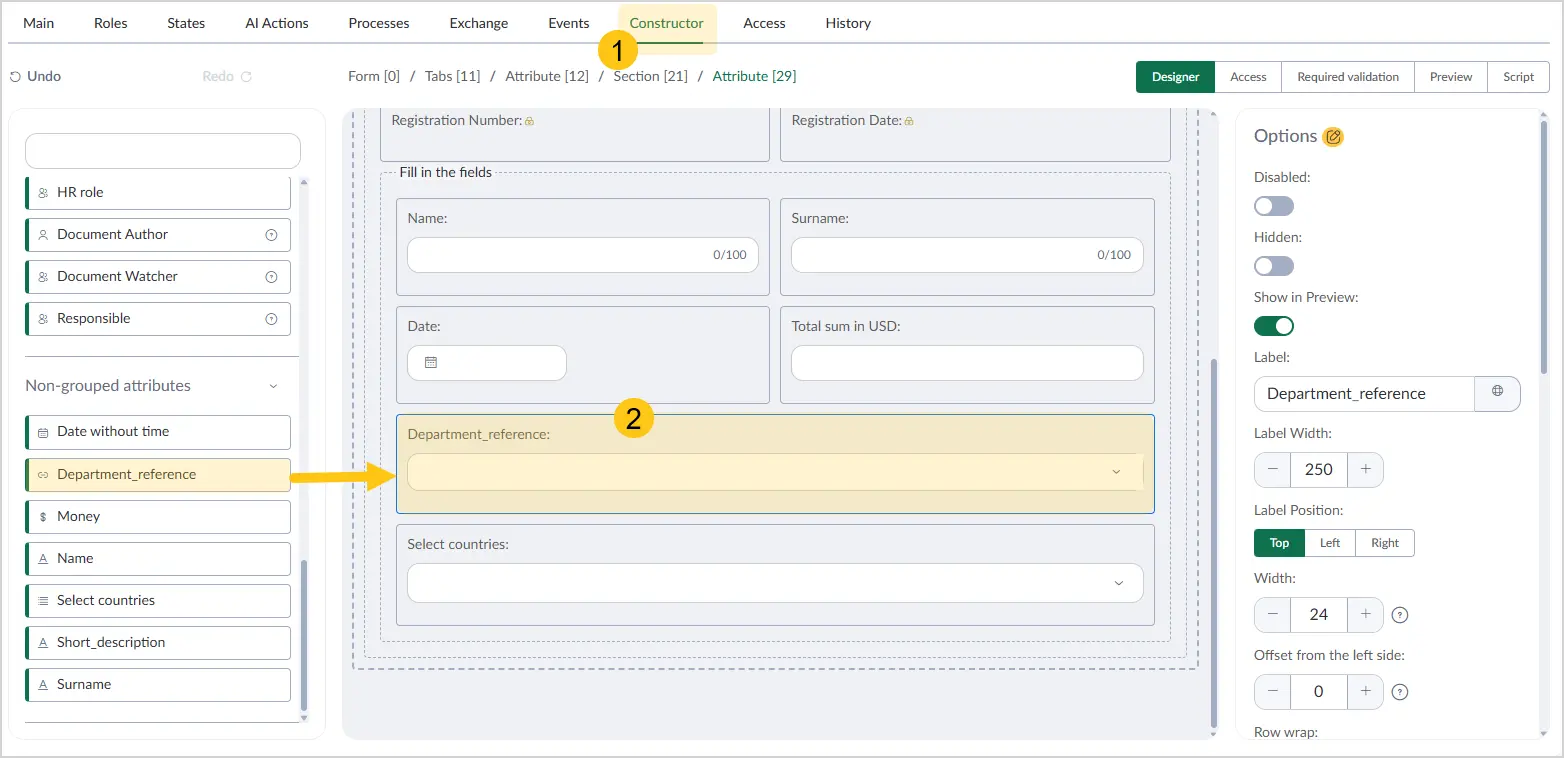Open the Select countries dropdown on the form
The width and height of the screenshot is (1564, 758).
(x=775, y=583)
